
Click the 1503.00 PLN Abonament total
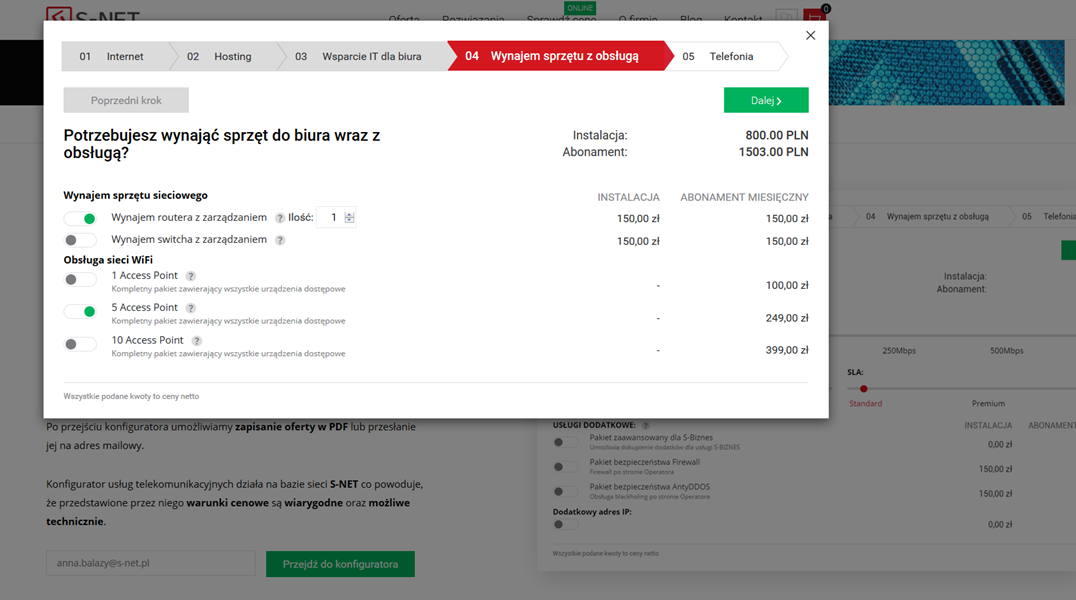pos(773,152)
